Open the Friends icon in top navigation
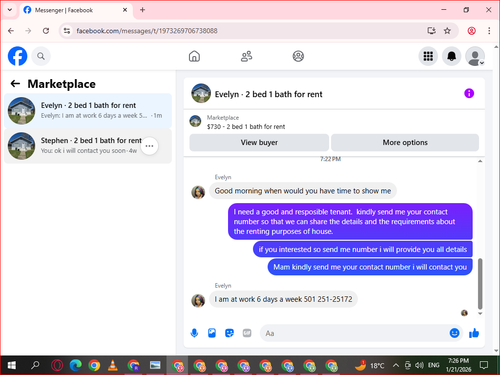The image size is (500, 375). point(246,56)
